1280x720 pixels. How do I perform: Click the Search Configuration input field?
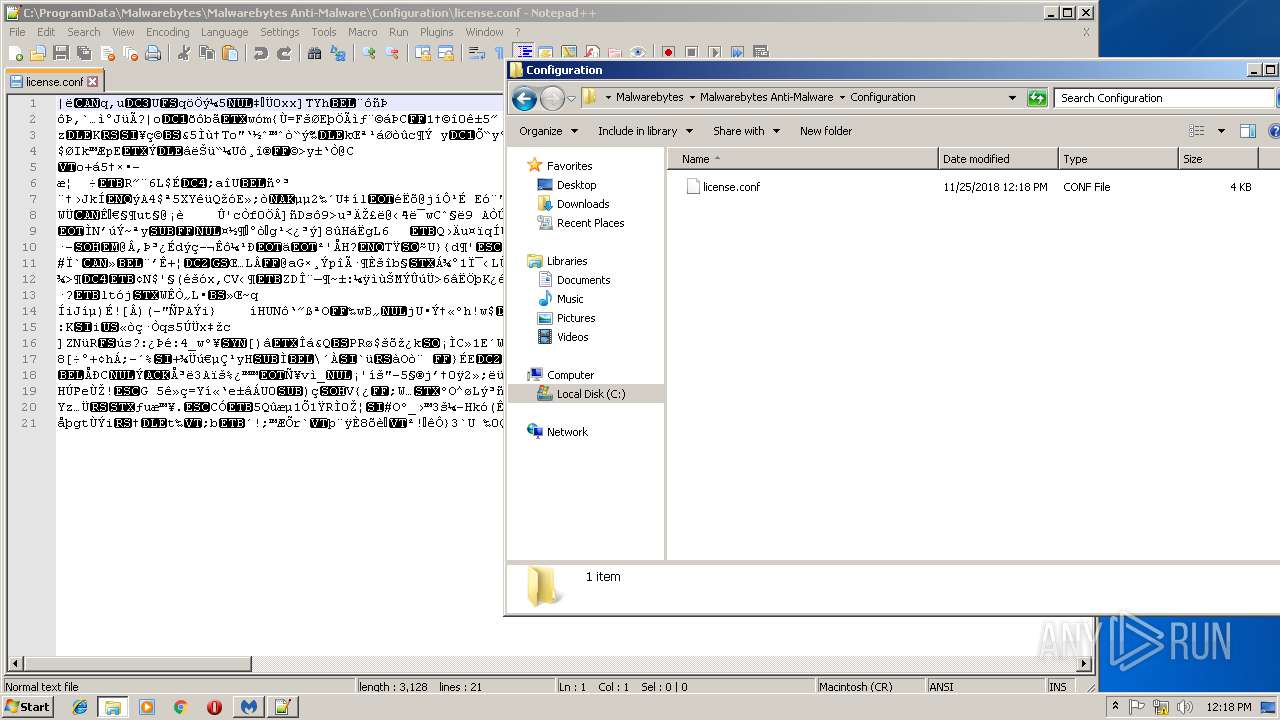(x=1164, y=98)
